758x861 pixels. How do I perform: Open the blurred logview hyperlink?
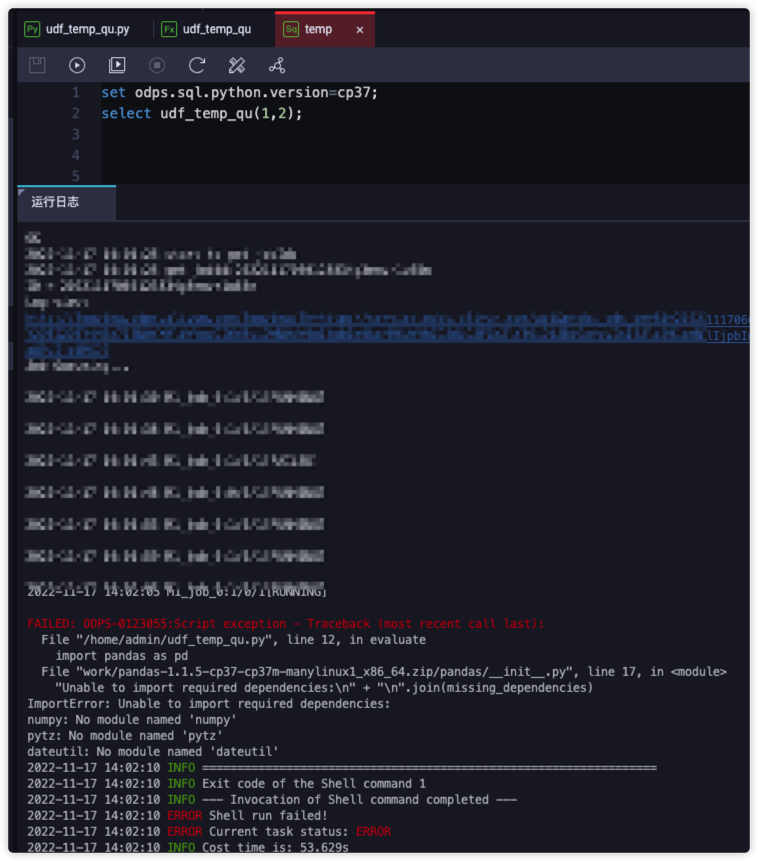pos(387,335)
